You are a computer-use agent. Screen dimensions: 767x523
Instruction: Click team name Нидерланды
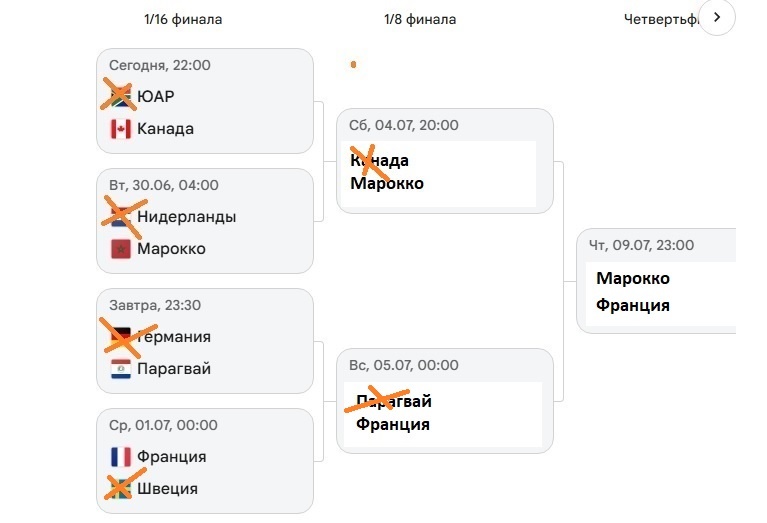[187, 217]
